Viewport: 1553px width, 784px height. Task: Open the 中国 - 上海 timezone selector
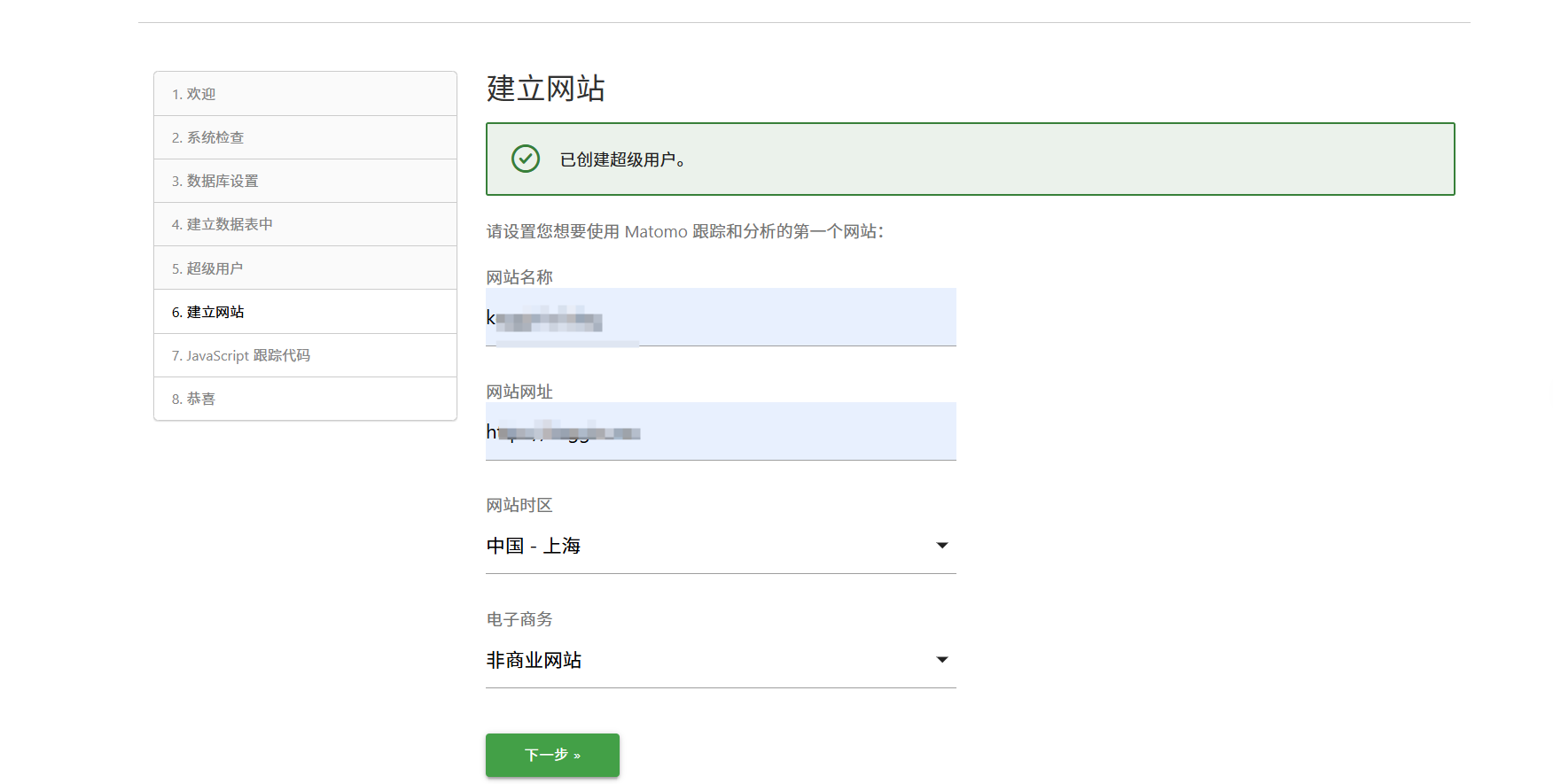pyautogui.click(x=709, y=547)
